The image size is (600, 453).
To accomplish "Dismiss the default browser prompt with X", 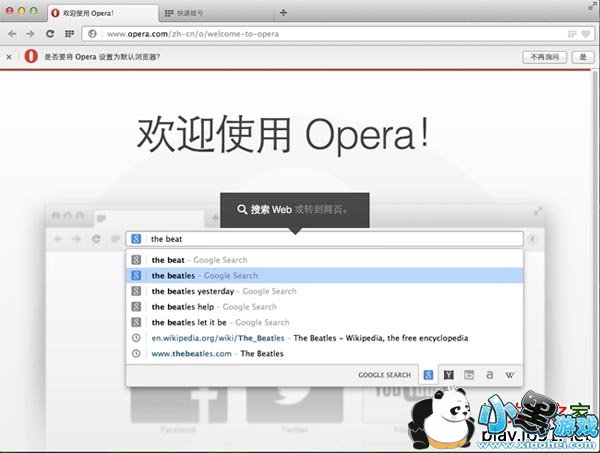I will tap(9, 57).
